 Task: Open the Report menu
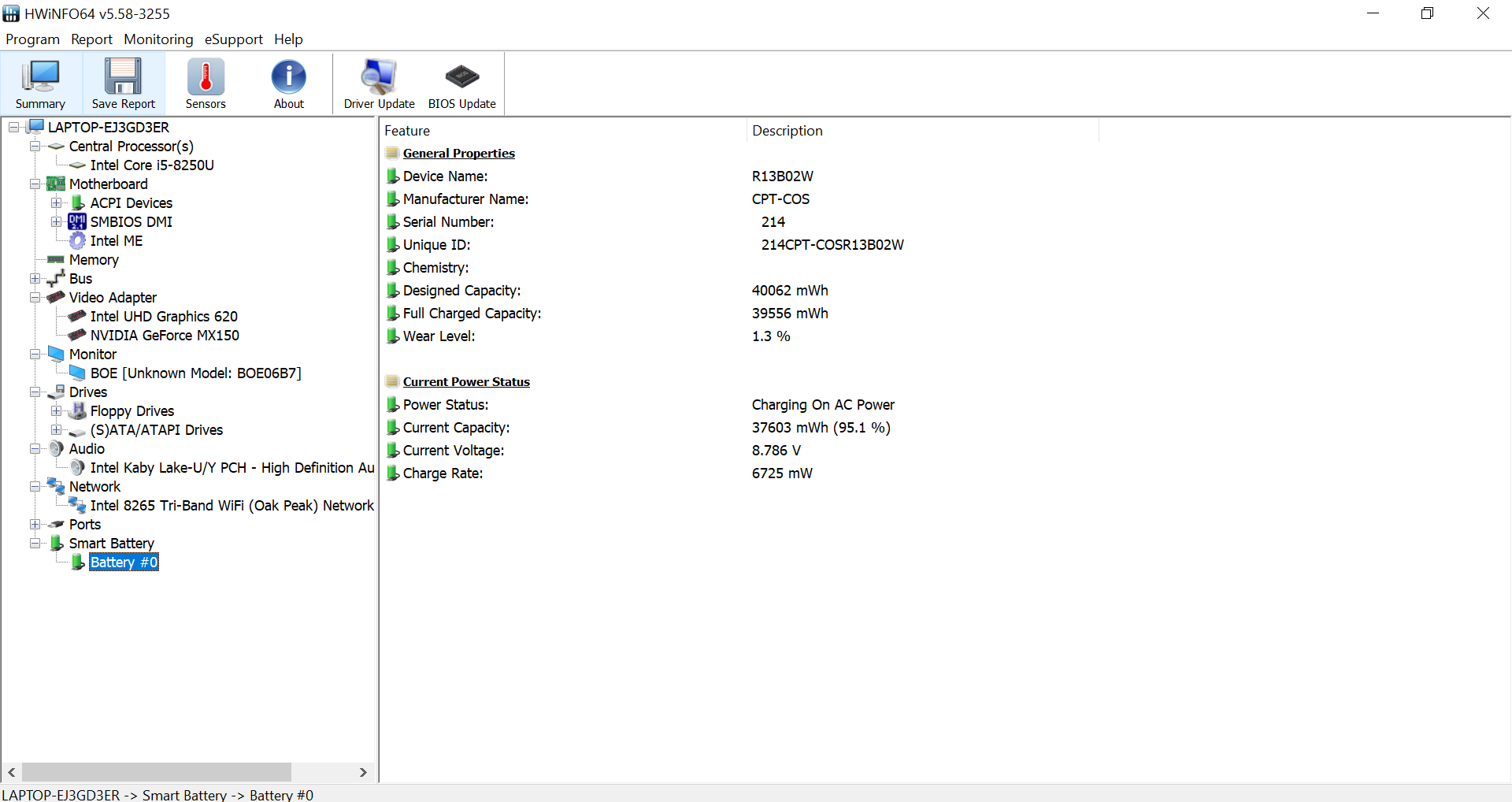click(x=91, y=39)
